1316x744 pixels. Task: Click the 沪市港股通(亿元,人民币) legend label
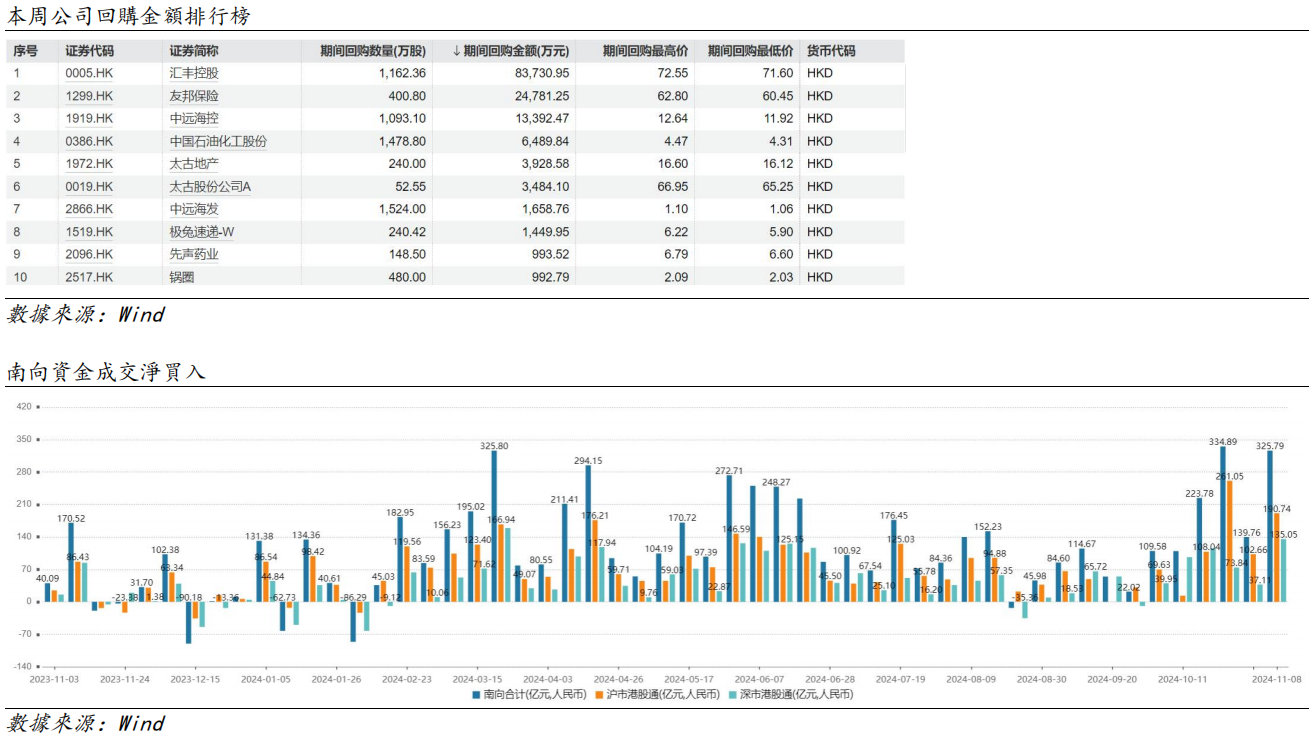point(662,693)
